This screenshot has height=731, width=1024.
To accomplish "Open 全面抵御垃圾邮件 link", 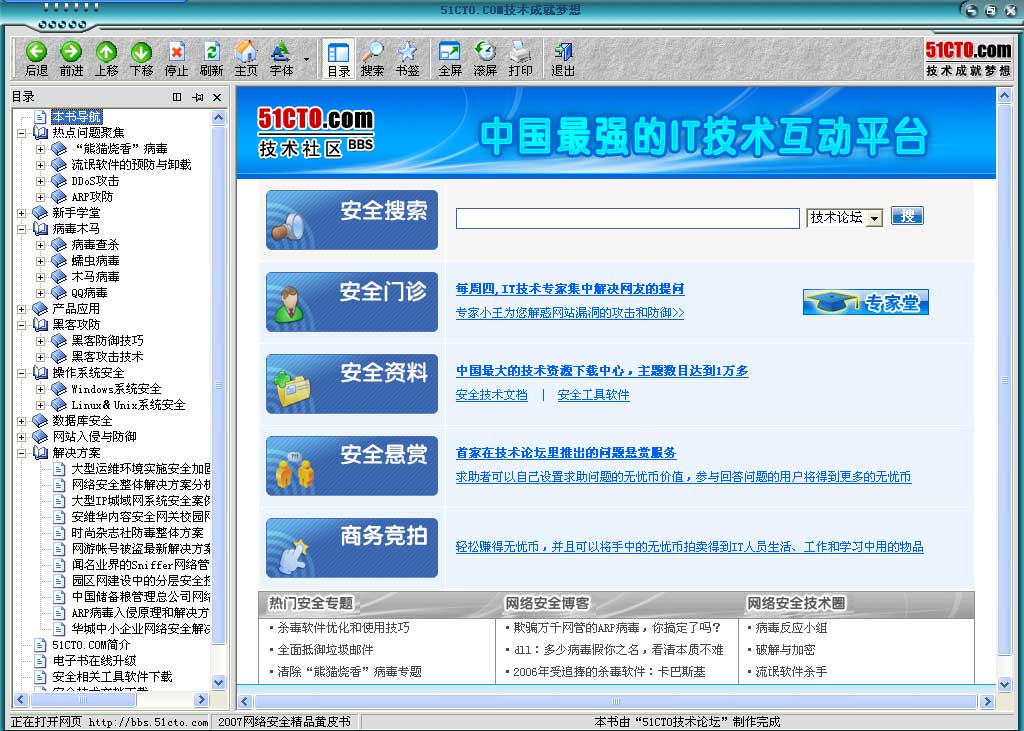I will pos(325,650).
